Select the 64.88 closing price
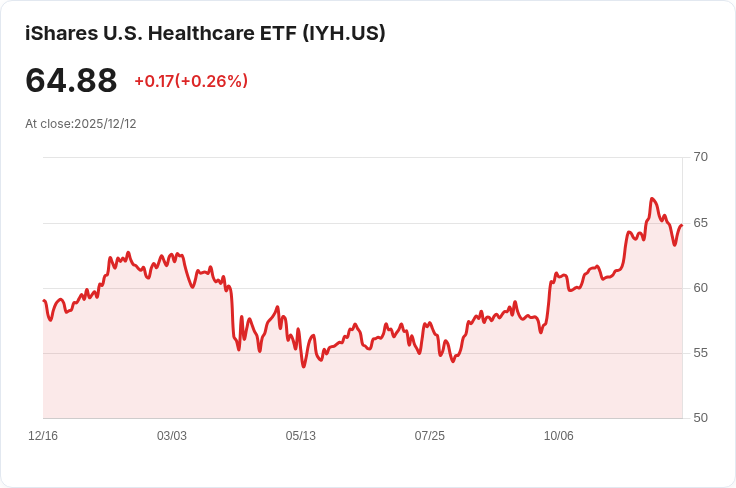 (x=71, y=80)
